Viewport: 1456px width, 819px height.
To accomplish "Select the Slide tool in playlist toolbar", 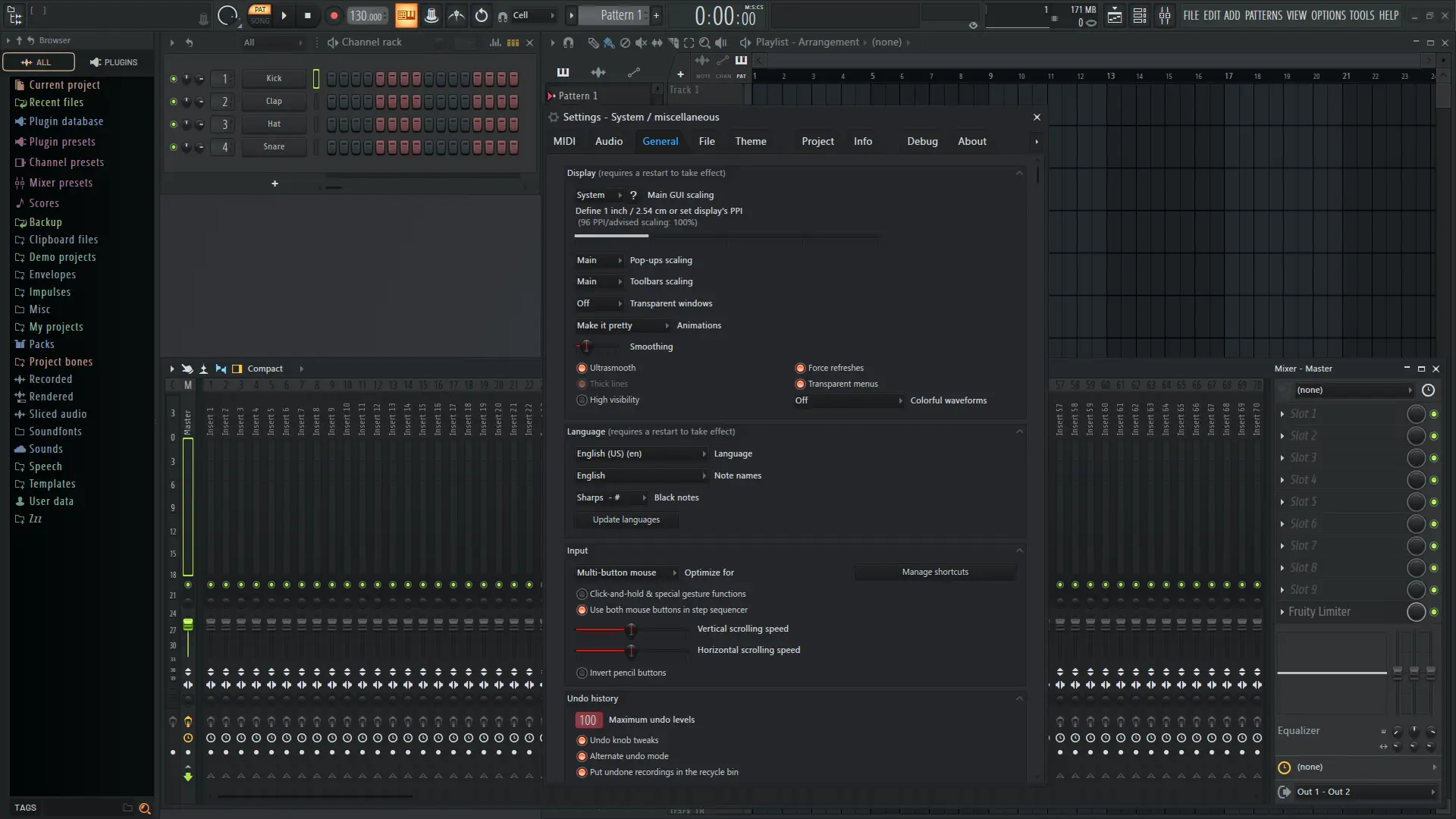I will tap(657, 43).
